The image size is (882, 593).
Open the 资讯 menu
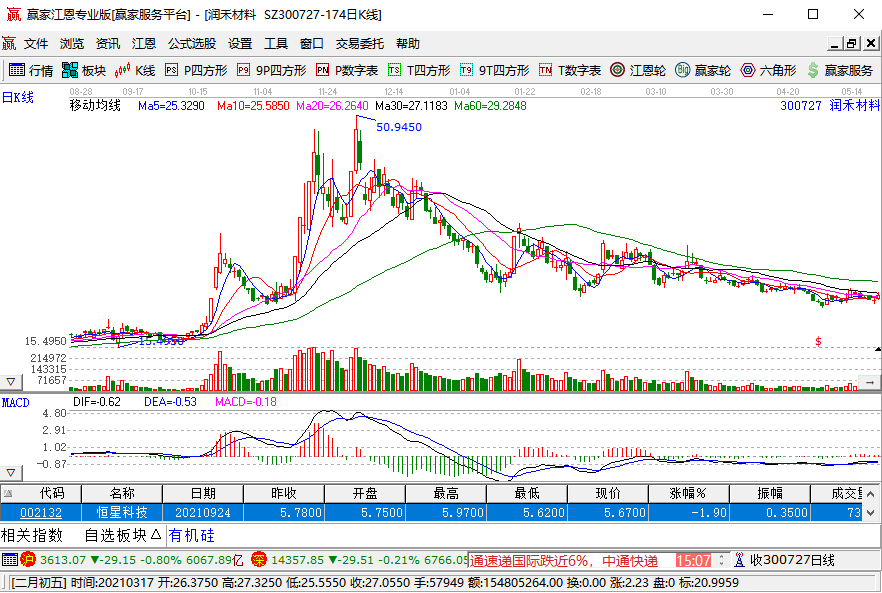point(108,43)
